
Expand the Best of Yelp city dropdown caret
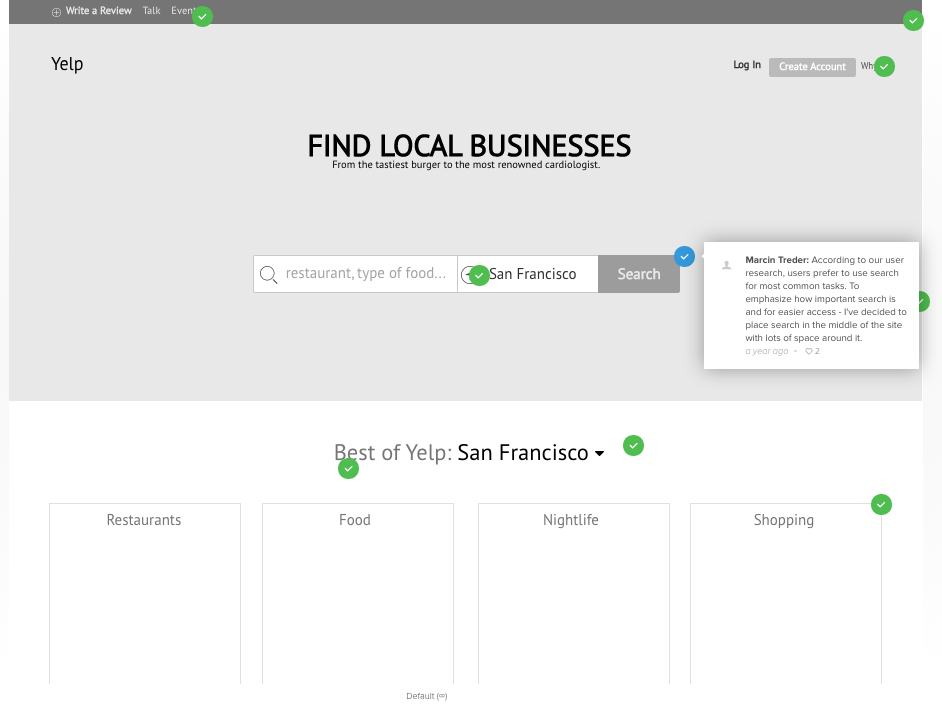pyautogui.click(x=600, y=454)
